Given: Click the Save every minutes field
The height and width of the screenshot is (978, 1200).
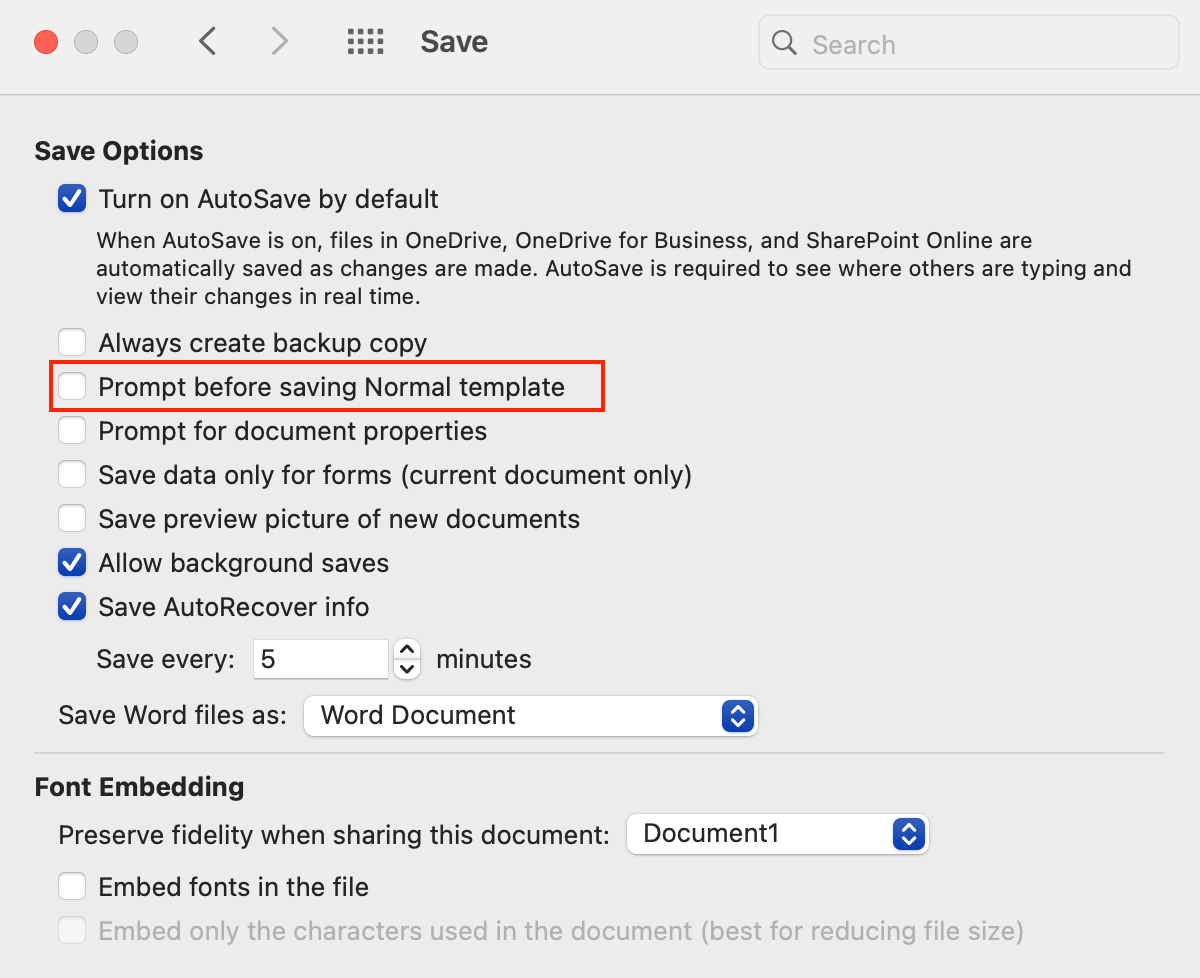Looking at the screenshot, I should [x=320, y=659].
